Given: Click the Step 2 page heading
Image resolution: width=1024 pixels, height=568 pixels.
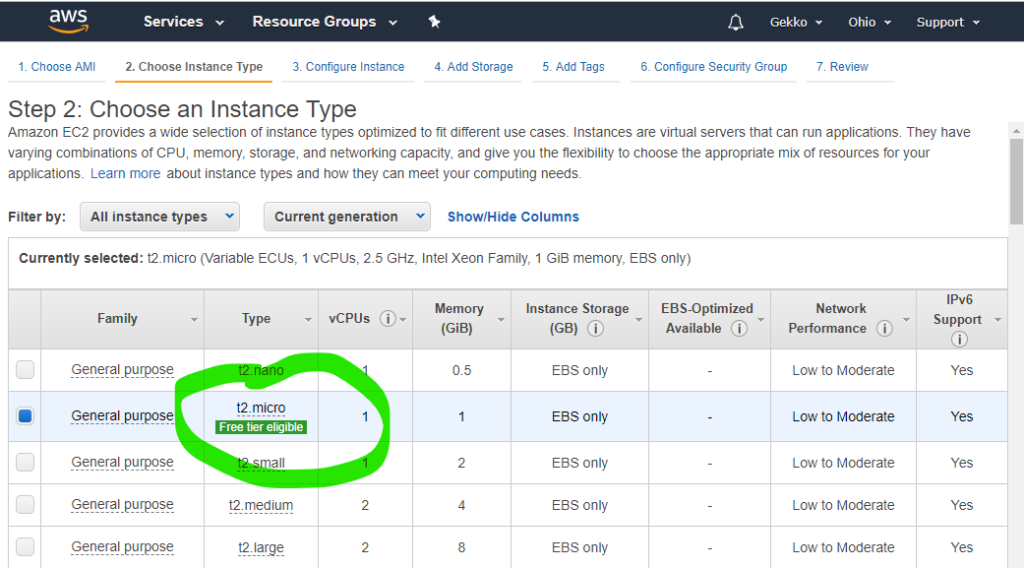Looking at the screenshot, I should (182, 109).
